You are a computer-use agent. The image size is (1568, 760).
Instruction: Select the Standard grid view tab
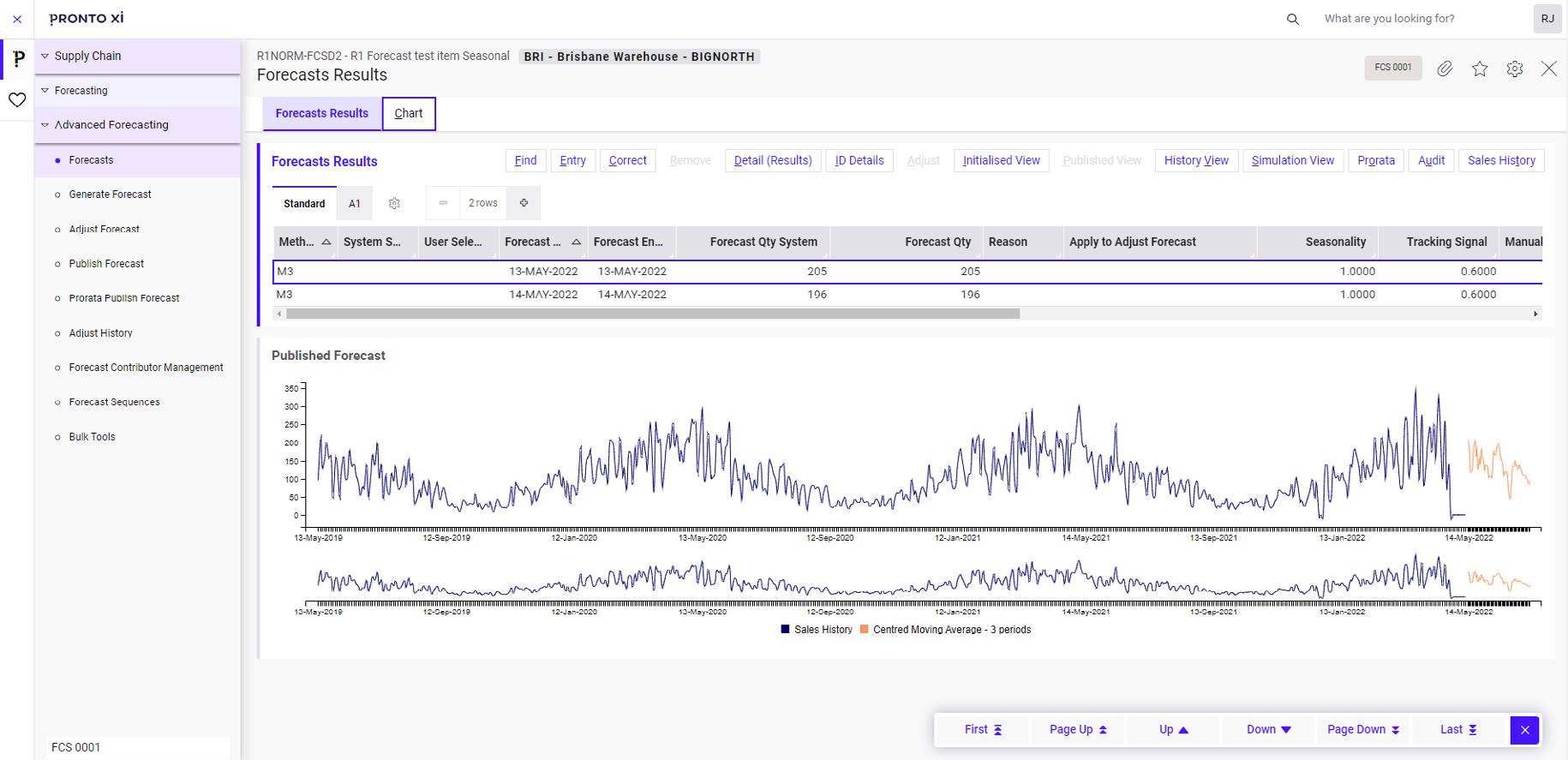[x=304, y=203]
